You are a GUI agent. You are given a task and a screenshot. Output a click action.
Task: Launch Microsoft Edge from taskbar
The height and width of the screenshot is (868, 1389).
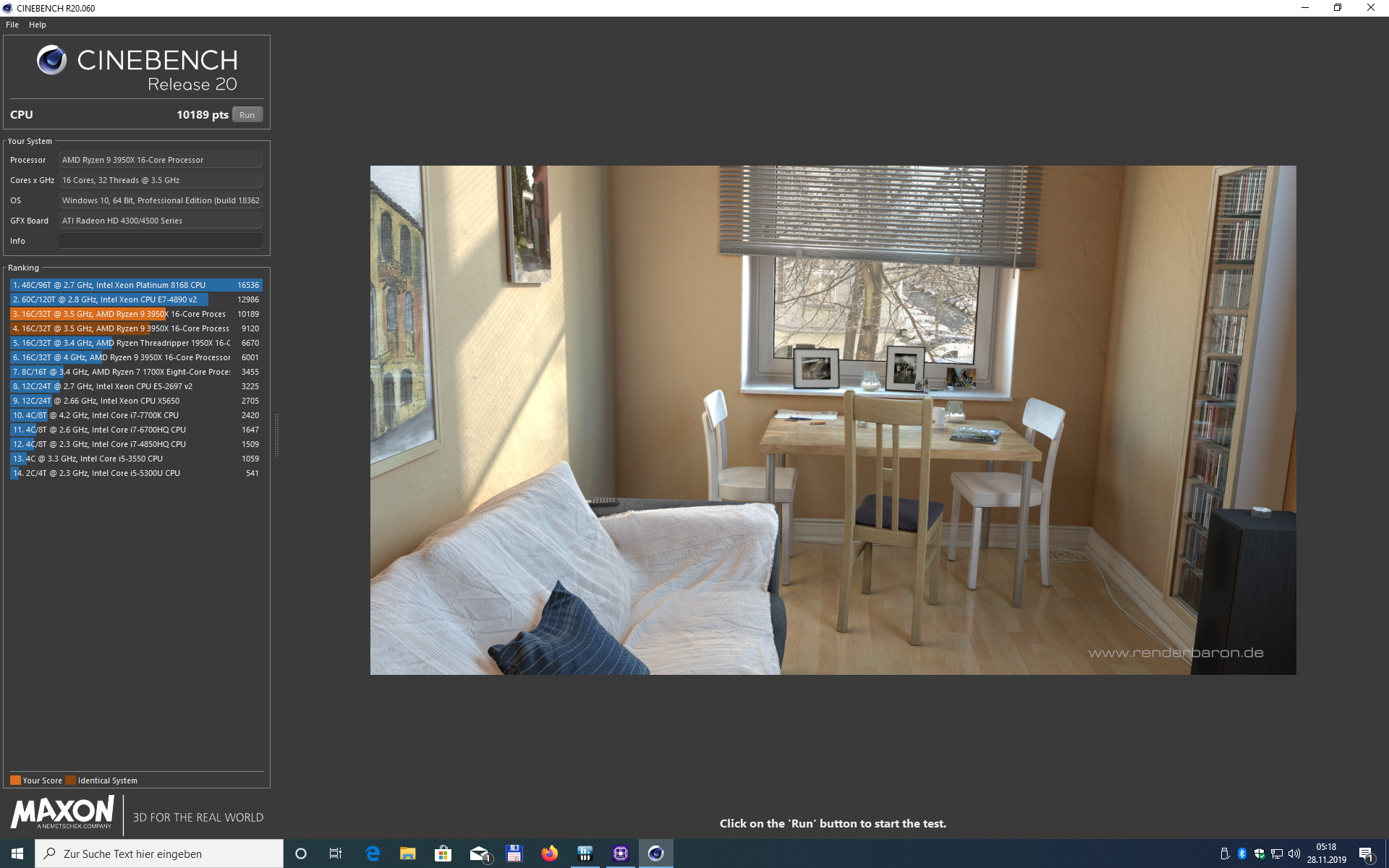(x=373, y=854)
